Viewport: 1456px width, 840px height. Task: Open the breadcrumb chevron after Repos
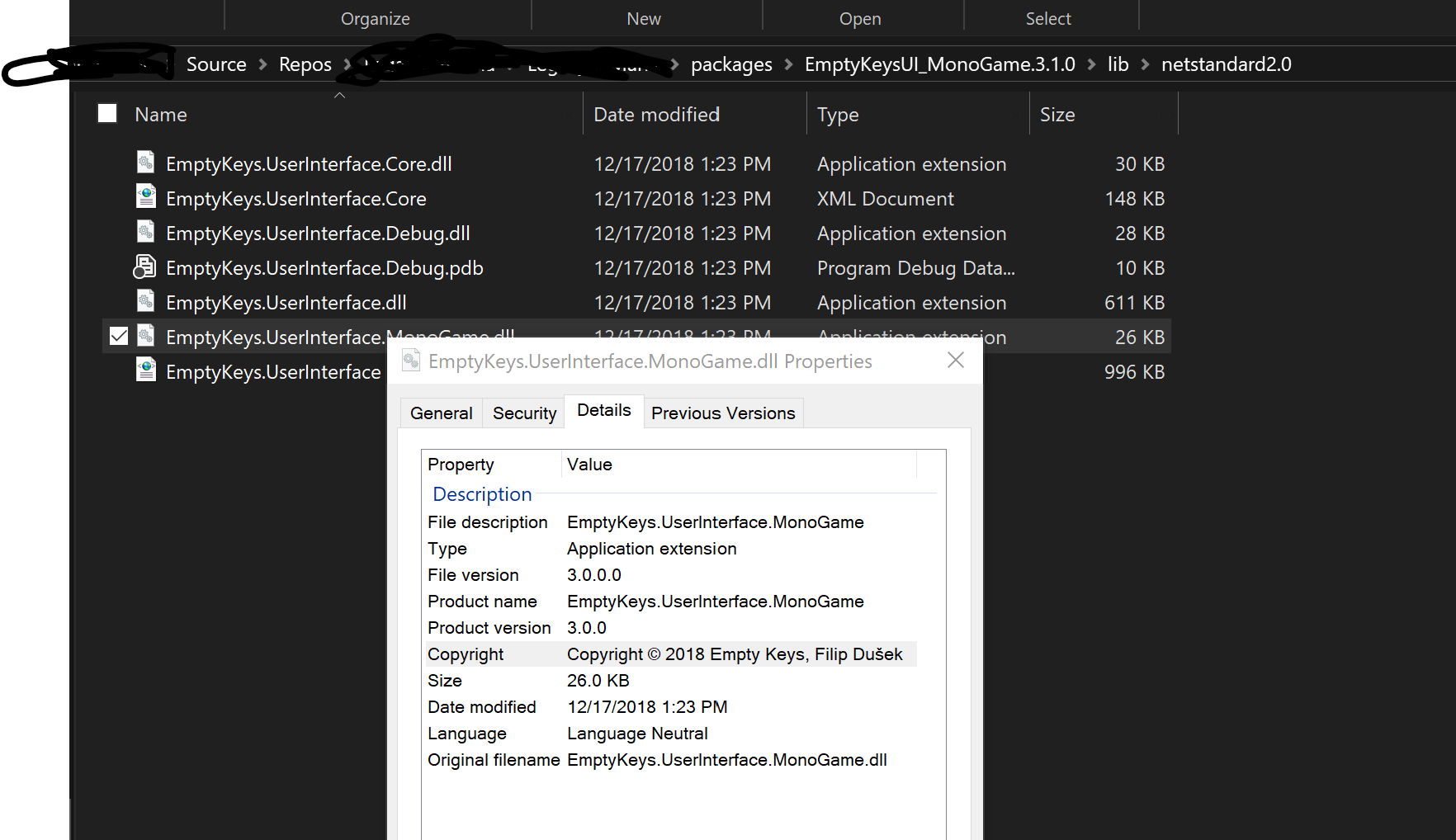[346, 64]
